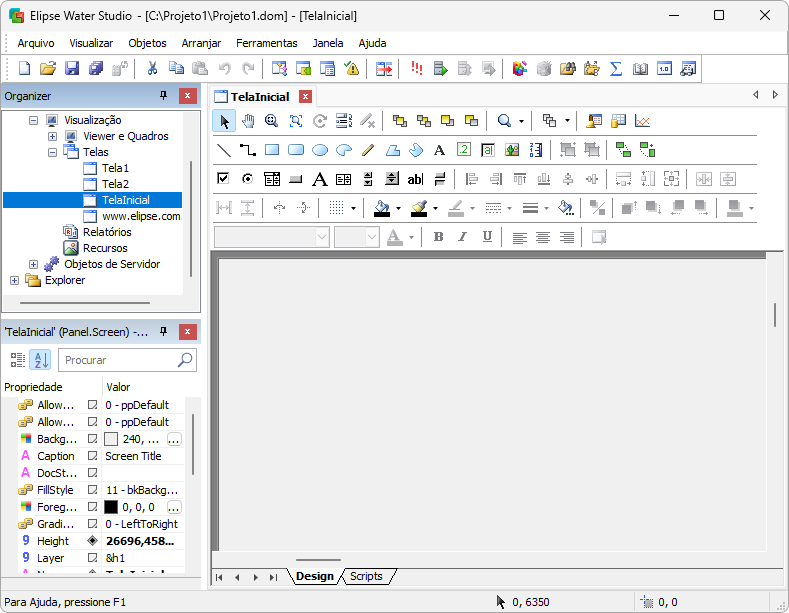This screenshot has height=613, width=789.
Task: Choose the Rounded Rectangle tool
Action: 296,150
